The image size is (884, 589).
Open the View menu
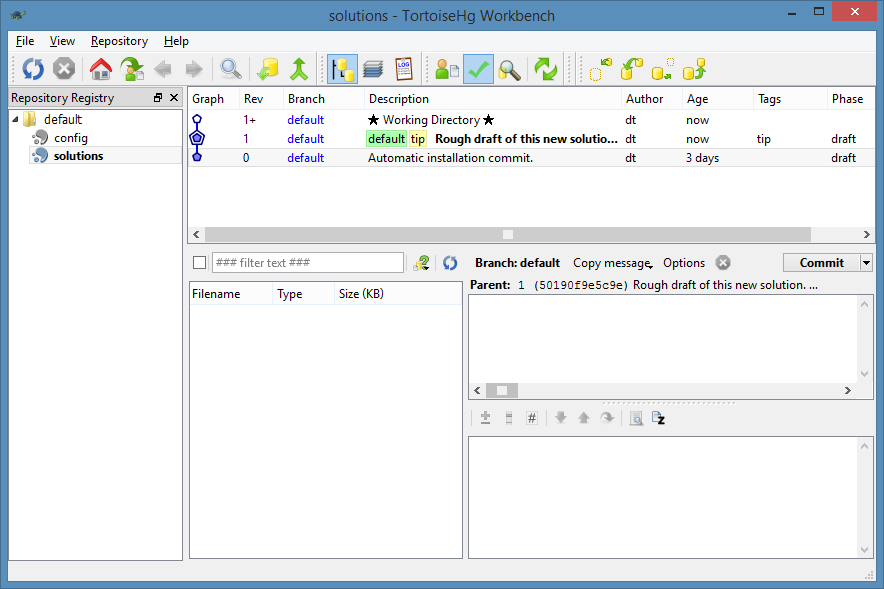tap(62, 41)
